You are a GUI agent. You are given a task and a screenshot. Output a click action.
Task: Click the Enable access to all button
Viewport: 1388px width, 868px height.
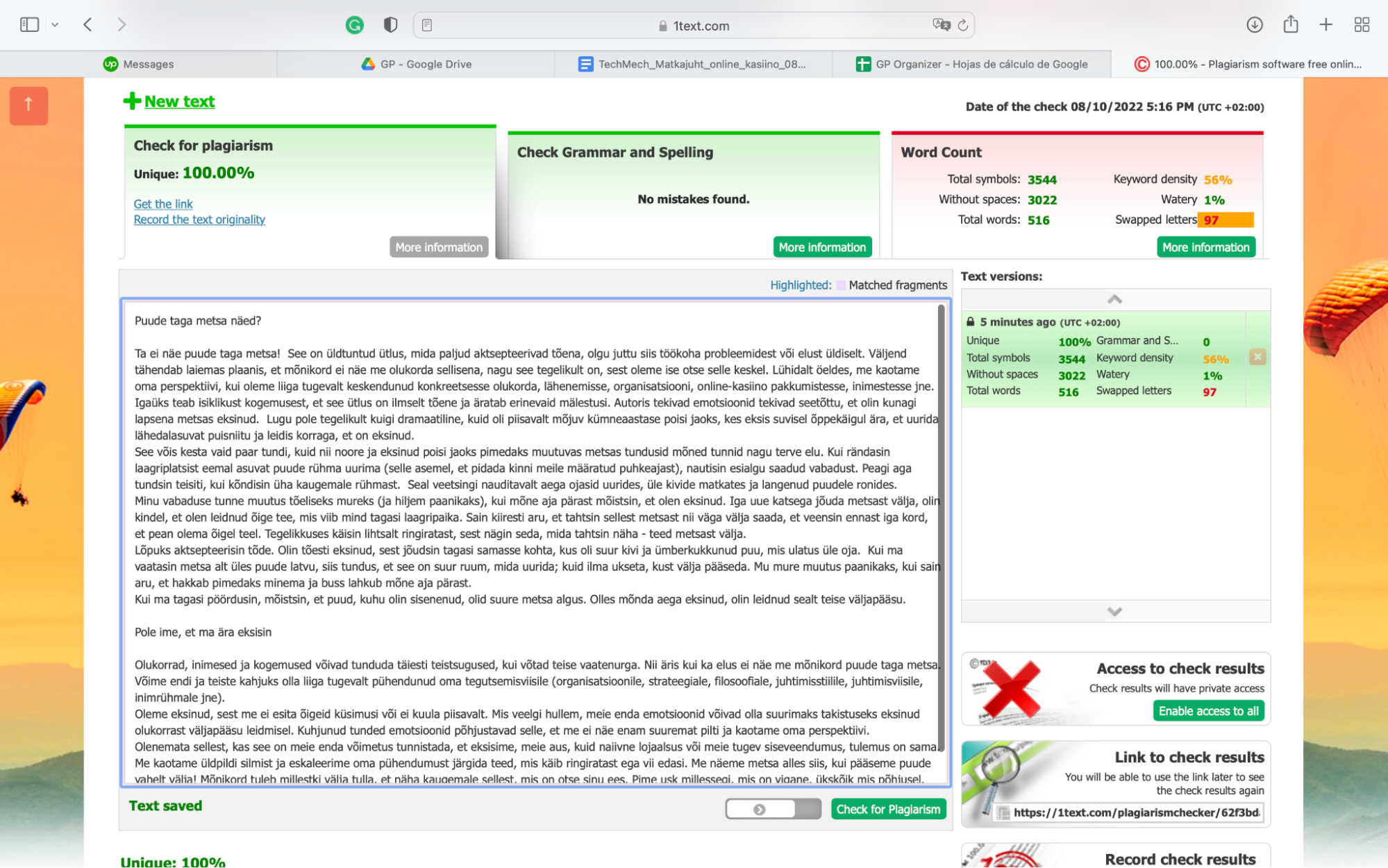tap(1208, 711)
